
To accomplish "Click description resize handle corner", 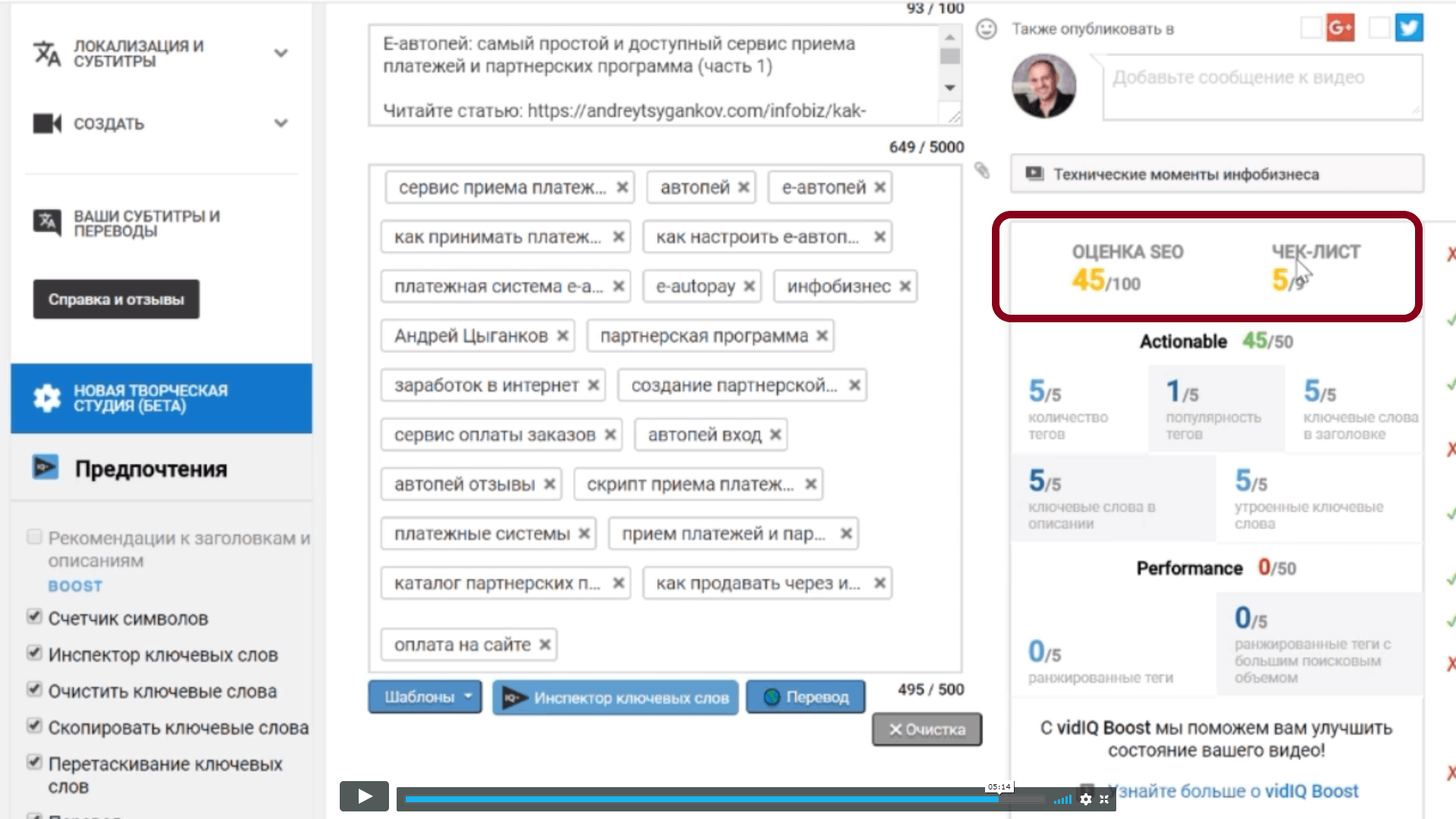I will (953, 117).
